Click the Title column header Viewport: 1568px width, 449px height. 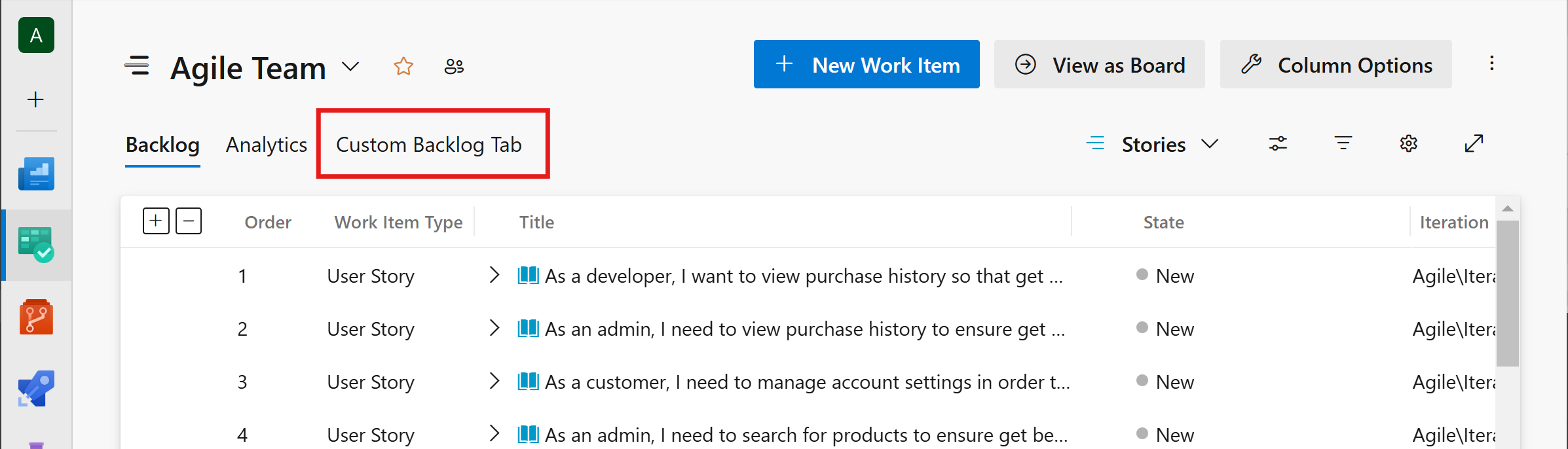coord(536,223)
